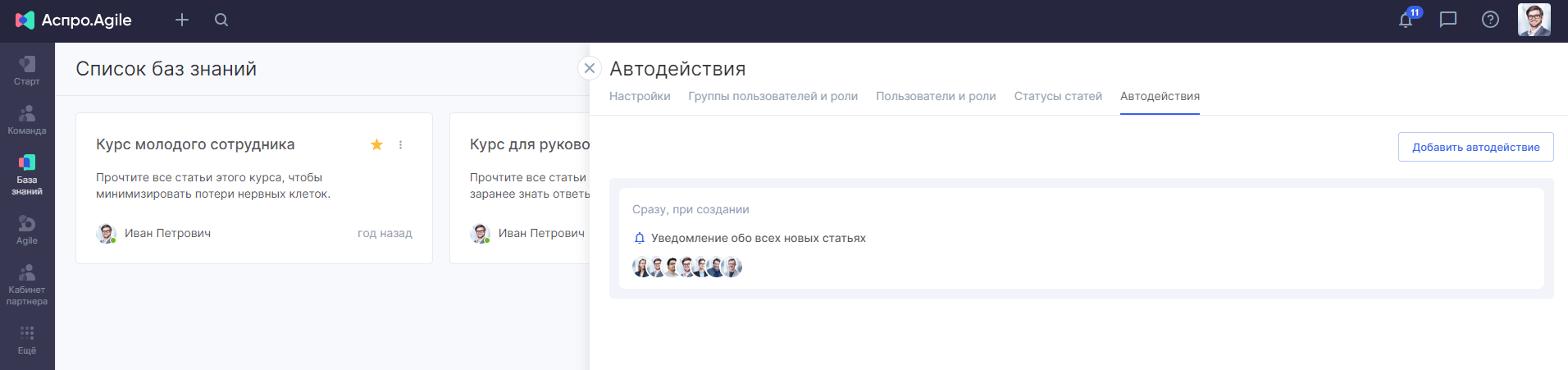The image size is (1568, 370).
Task: Click author avatar on Курс для руково… card
Action: (x=480, y=233)
